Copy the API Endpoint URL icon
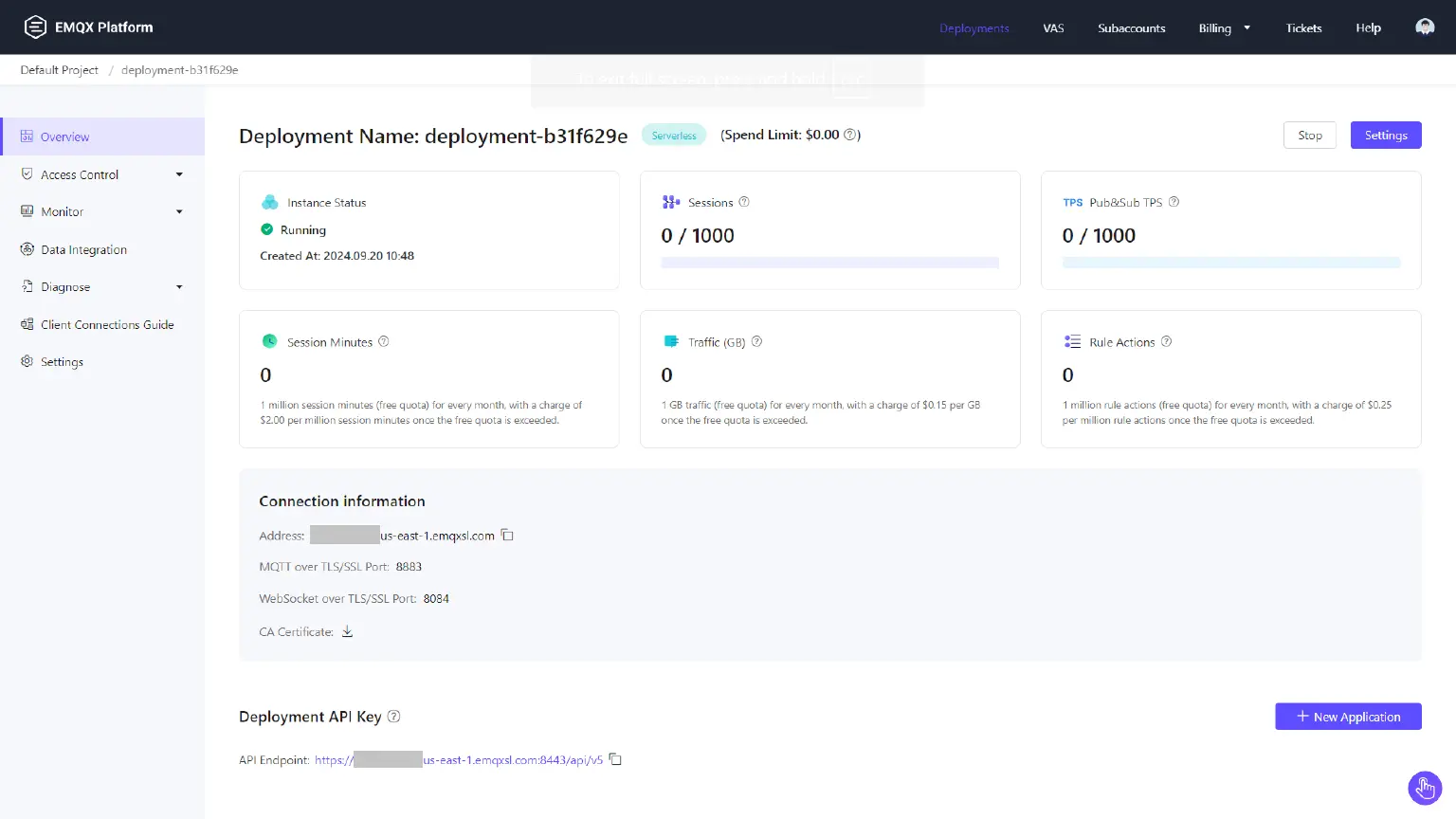 615,759
